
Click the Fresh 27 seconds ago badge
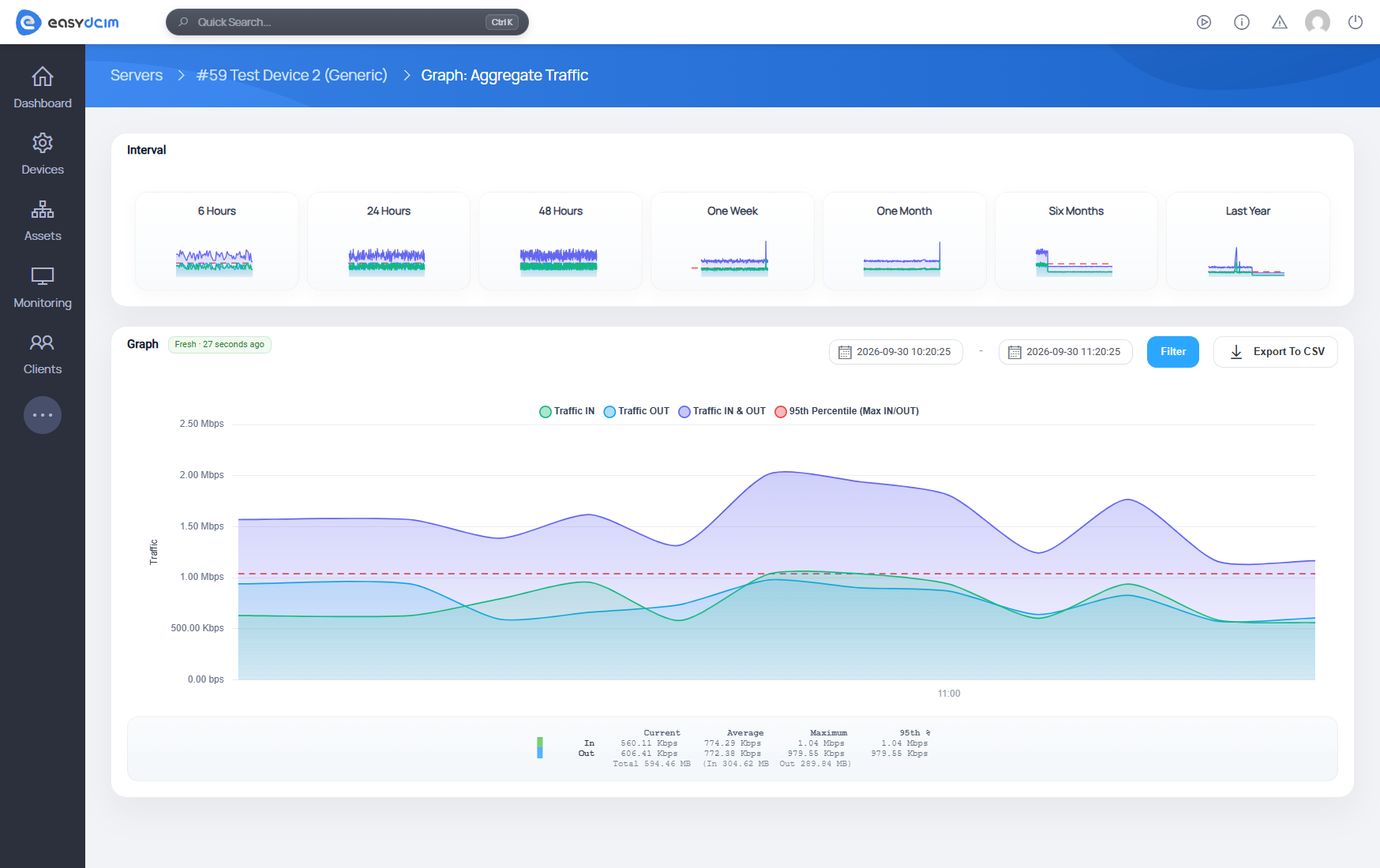tap(219, 345)
